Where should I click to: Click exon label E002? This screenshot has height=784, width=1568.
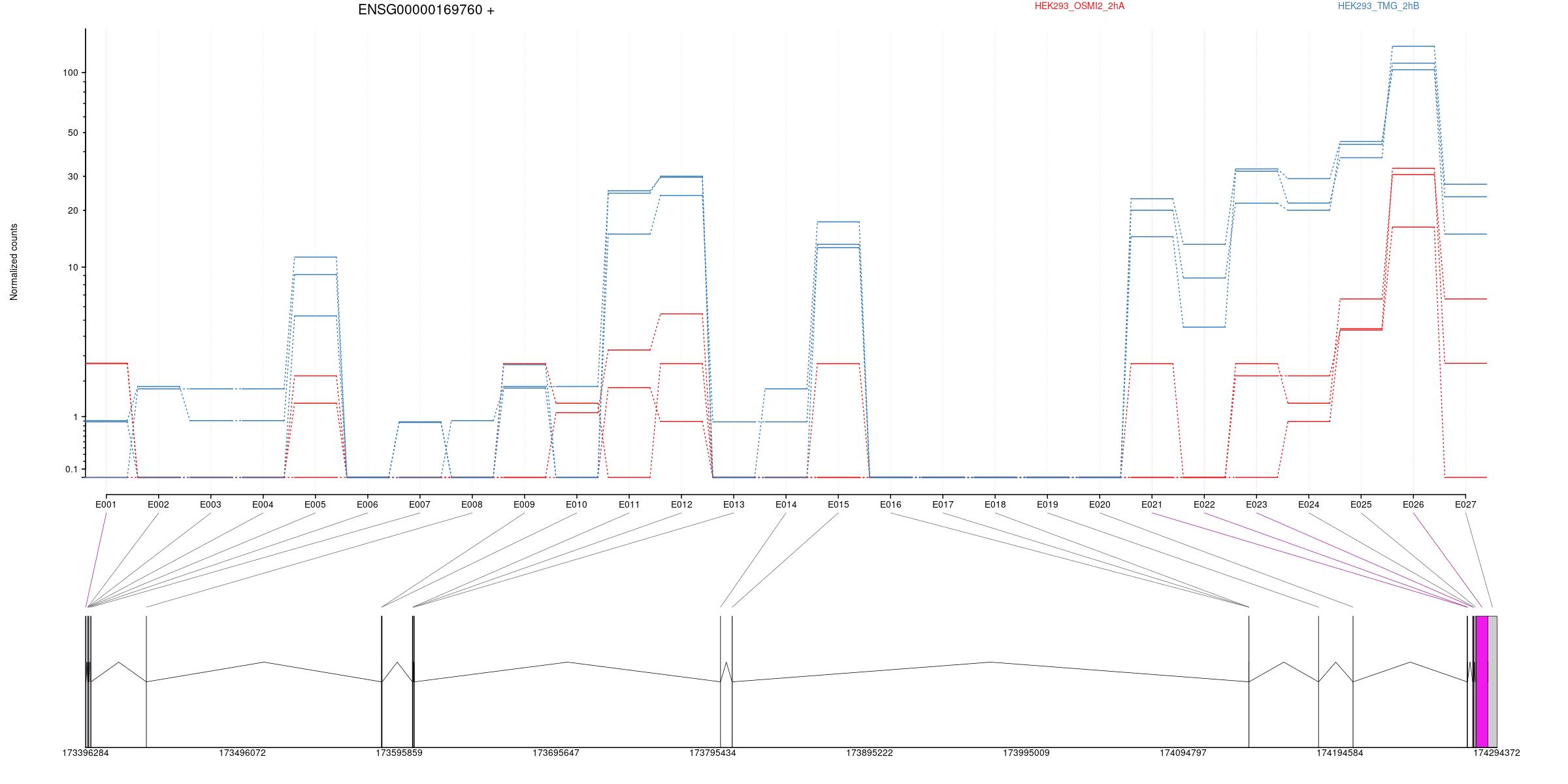[x=158, y=504]
